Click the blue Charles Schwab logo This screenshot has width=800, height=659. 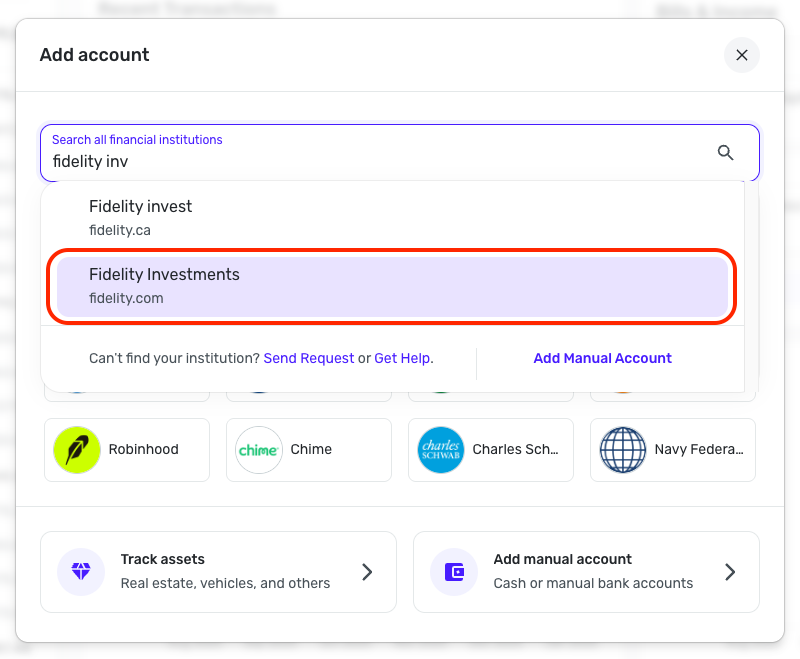click(441, 450)
